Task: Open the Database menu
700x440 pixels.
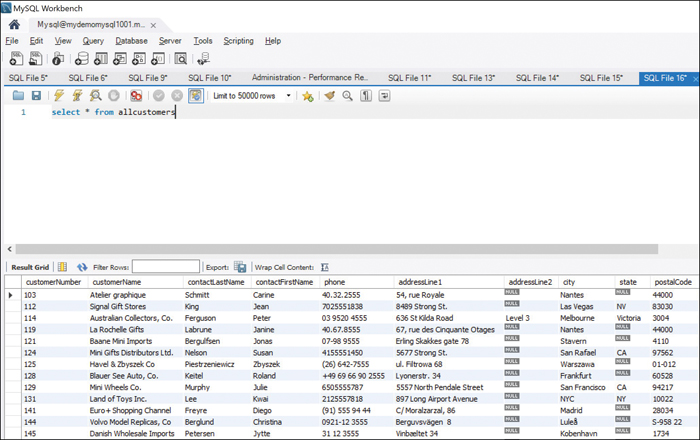Action: coord(131,41)
